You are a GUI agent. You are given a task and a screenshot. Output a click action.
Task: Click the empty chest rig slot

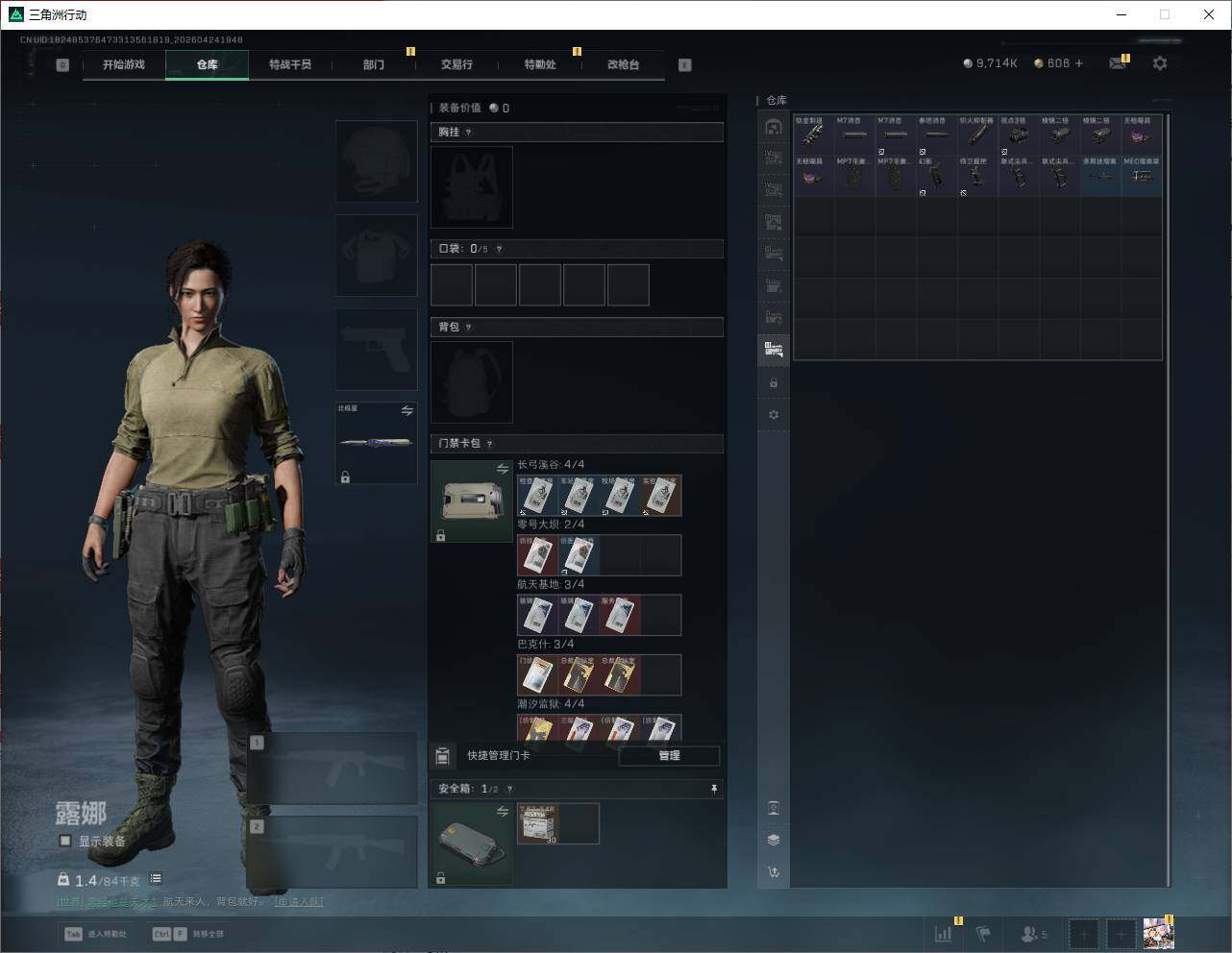[x=472, y=187]
